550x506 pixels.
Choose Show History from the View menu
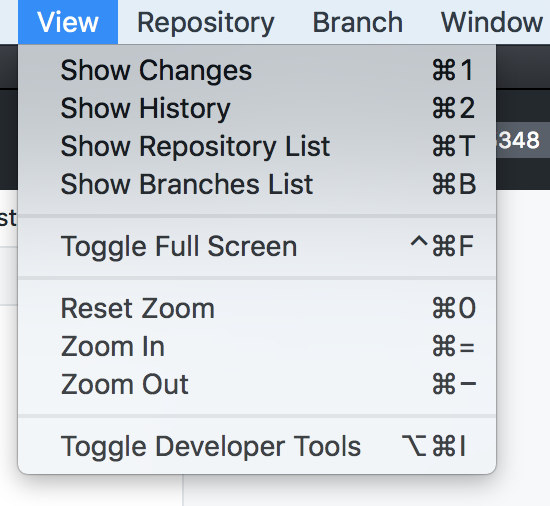(x=257, y=108)
